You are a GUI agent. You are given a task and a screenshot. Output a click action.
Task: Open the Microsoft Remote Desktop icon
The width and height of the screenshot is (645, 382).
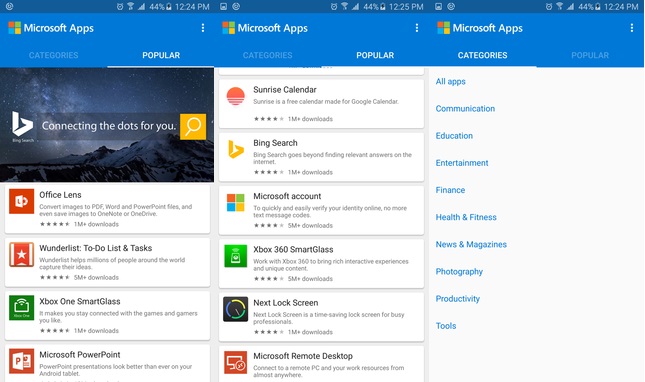click(x=236, y=362)
